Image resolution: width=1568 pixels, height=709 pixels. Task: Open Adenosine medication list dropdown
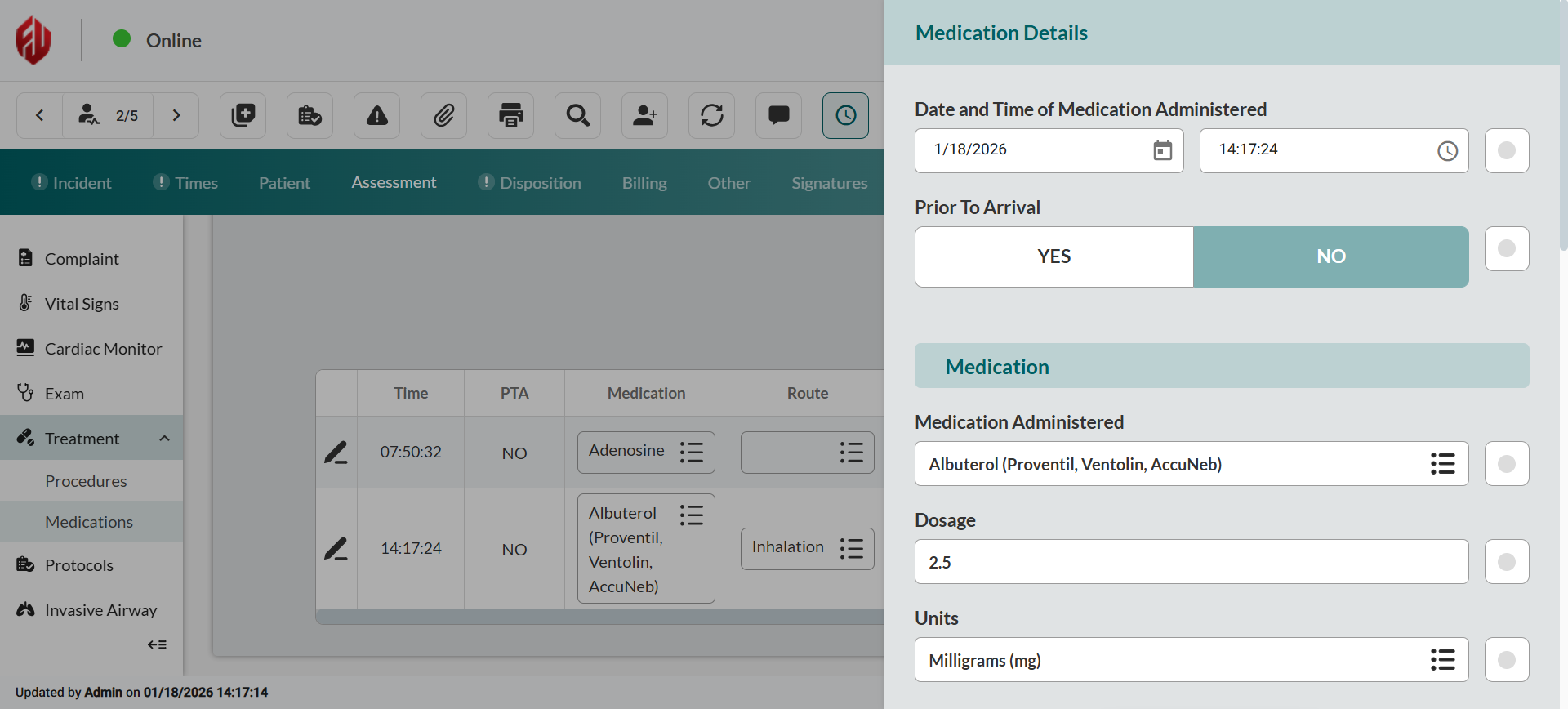646,453
